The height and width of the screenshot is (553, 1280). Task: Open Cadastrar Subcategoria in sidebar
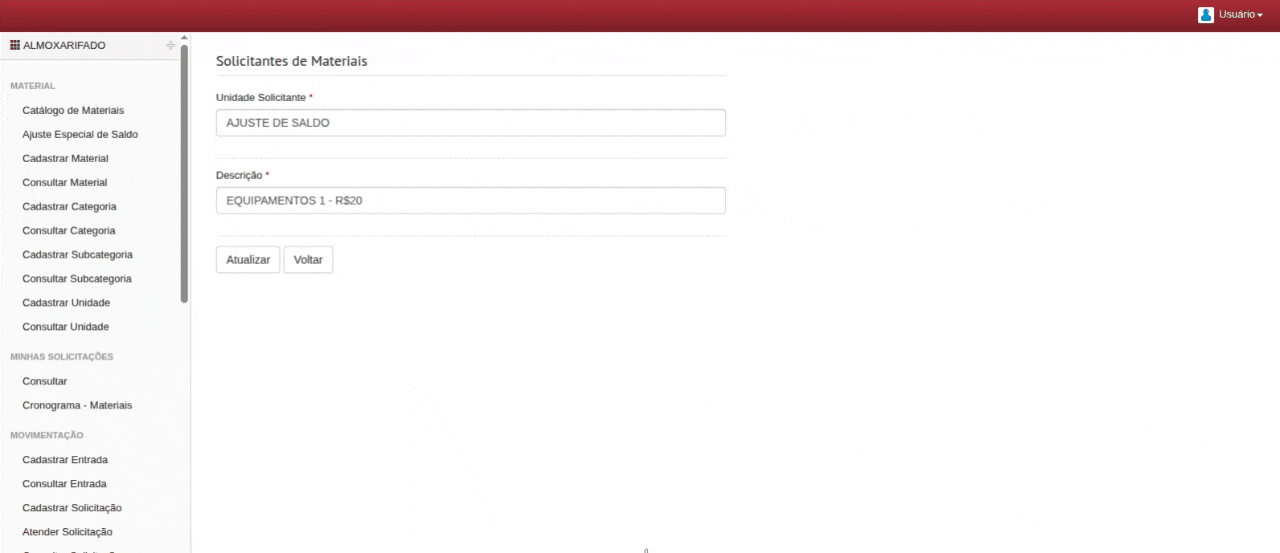(77, 254)
